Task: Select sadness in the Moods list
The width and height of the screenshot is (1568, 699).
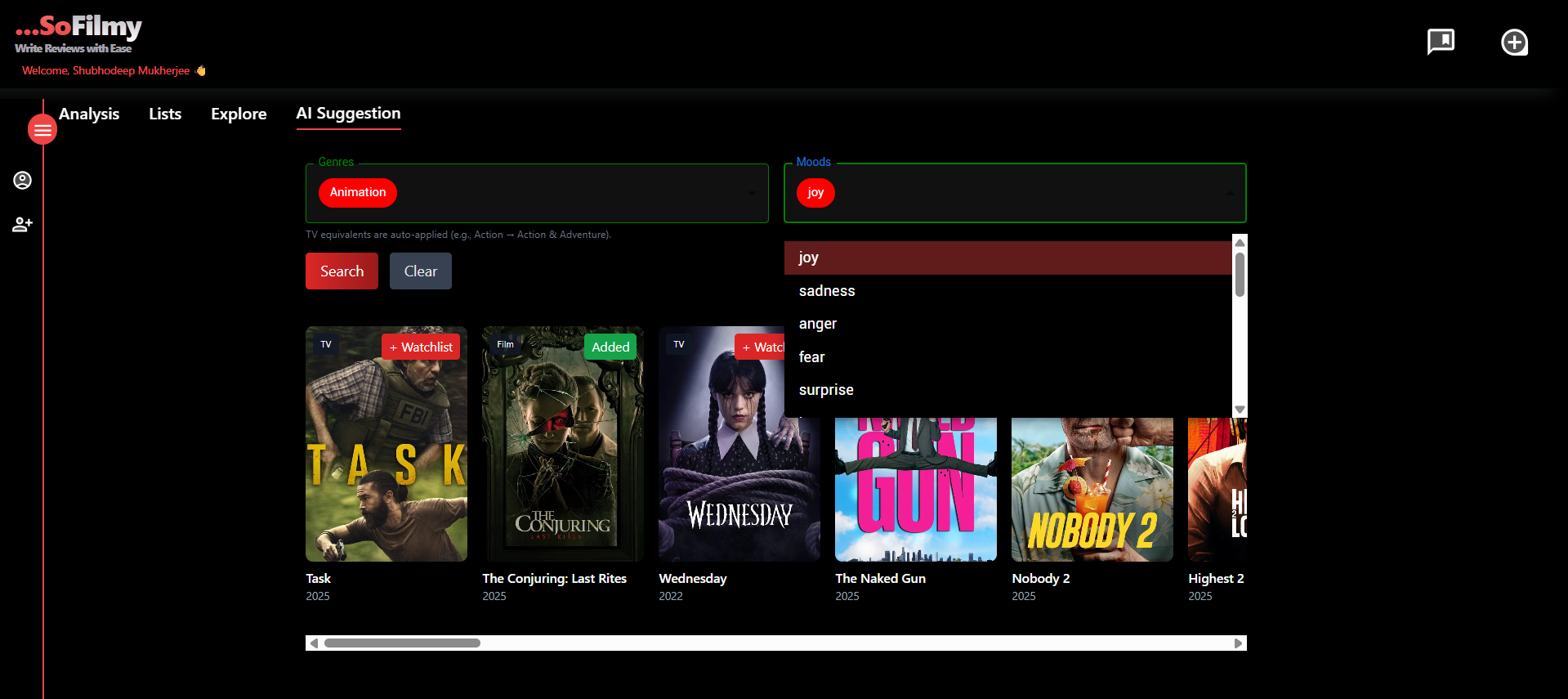Action: [1007, 291]
